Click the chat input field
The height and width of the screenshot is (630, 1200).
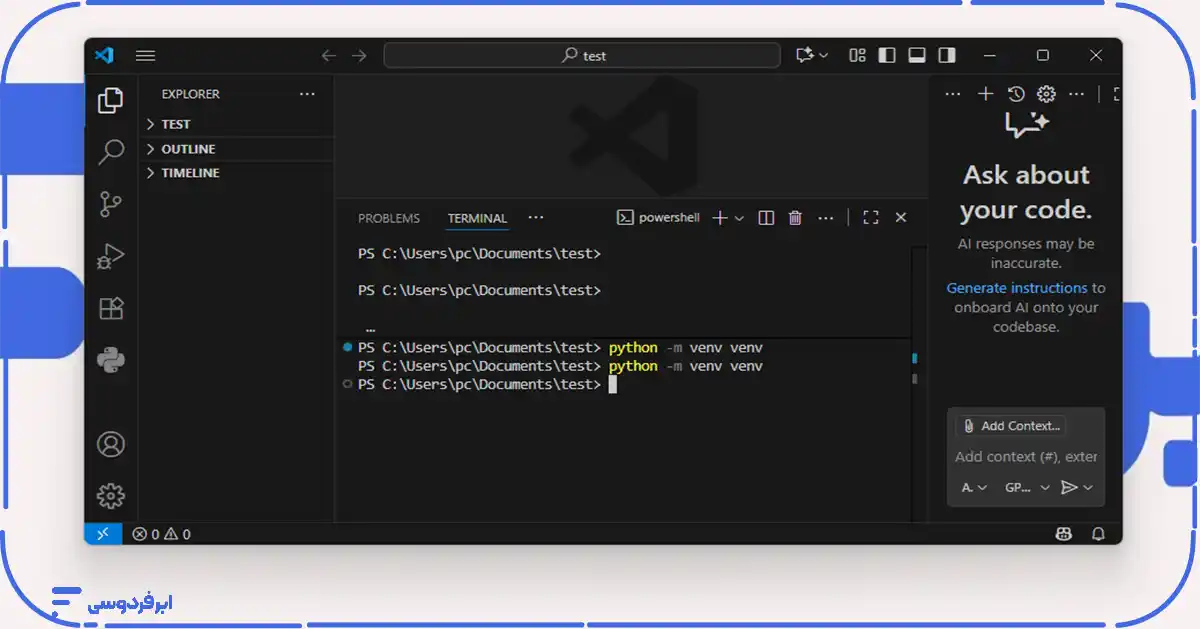coord(1025,457)
